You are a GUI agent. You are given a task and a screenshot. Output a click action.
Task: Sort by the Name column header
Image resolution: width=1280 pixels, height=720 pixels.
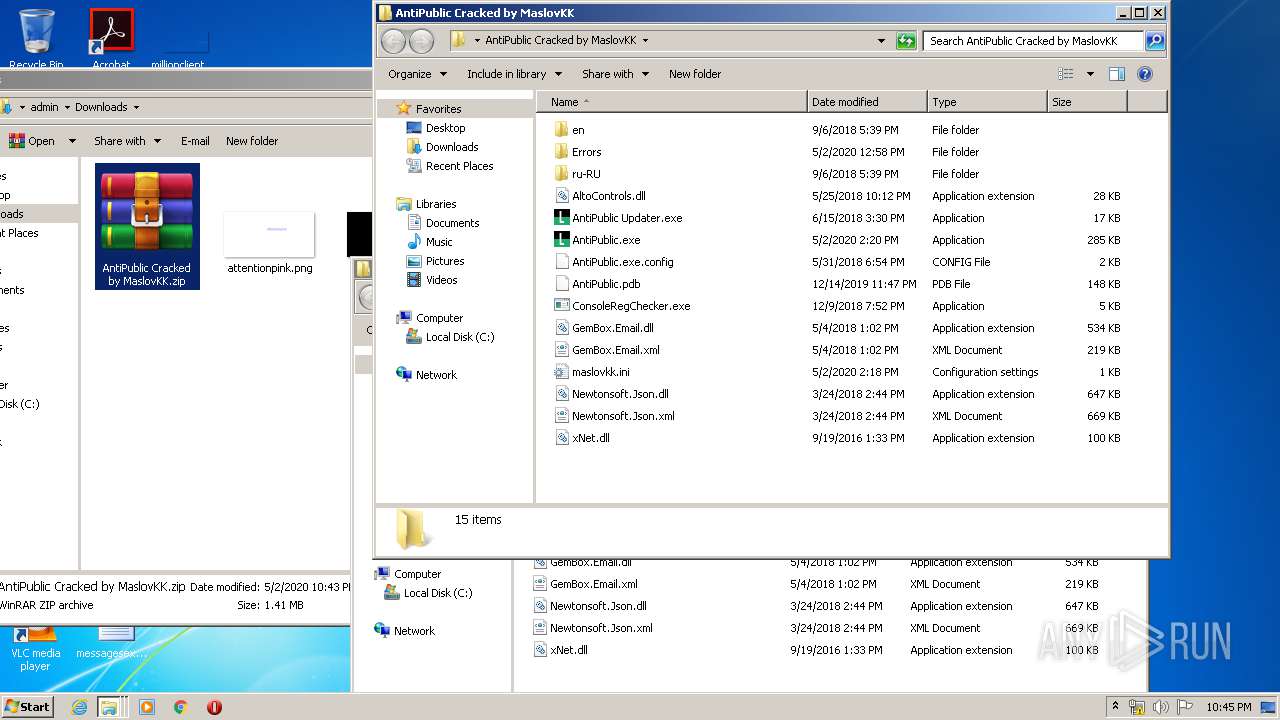click(x=672, y=102)
